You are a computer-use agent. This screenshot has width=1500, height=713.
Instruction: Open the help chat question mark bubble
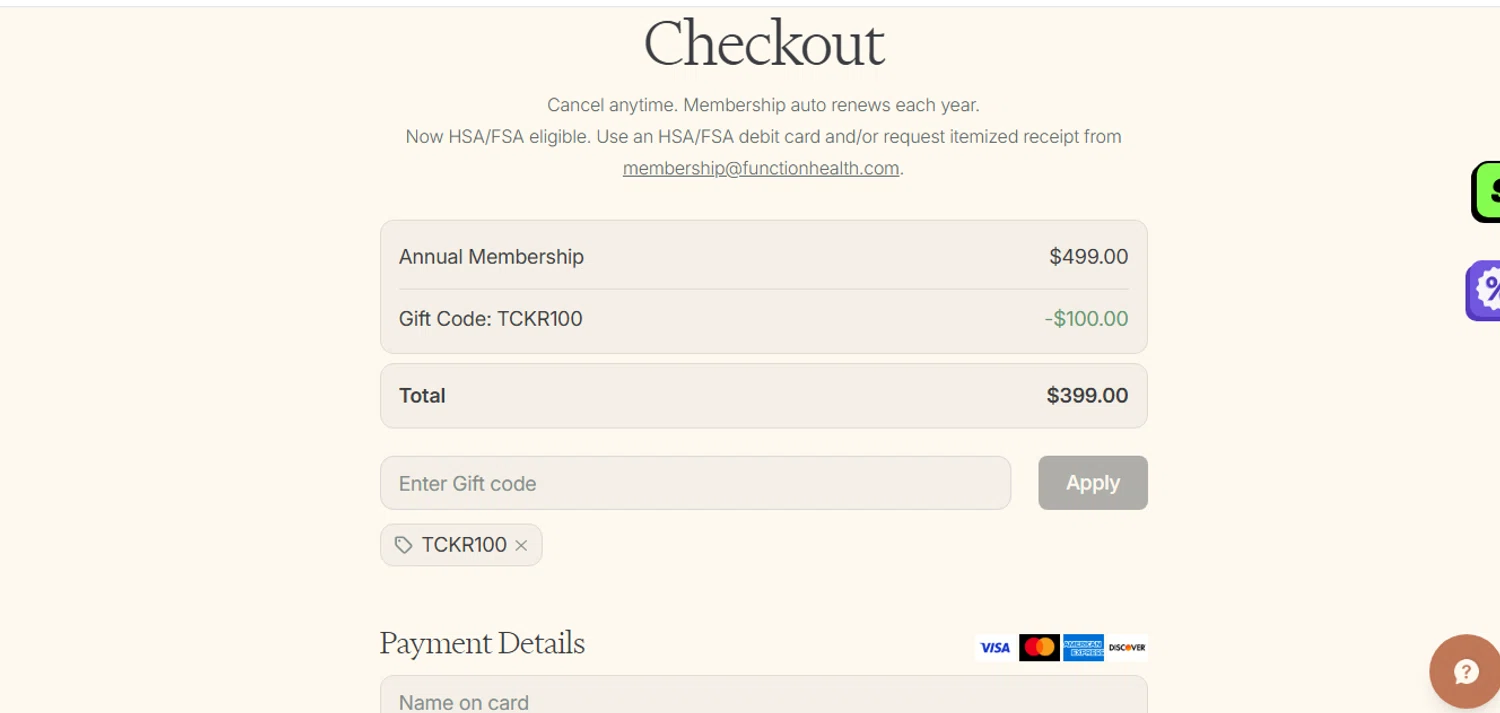(x=1465, y=672)
